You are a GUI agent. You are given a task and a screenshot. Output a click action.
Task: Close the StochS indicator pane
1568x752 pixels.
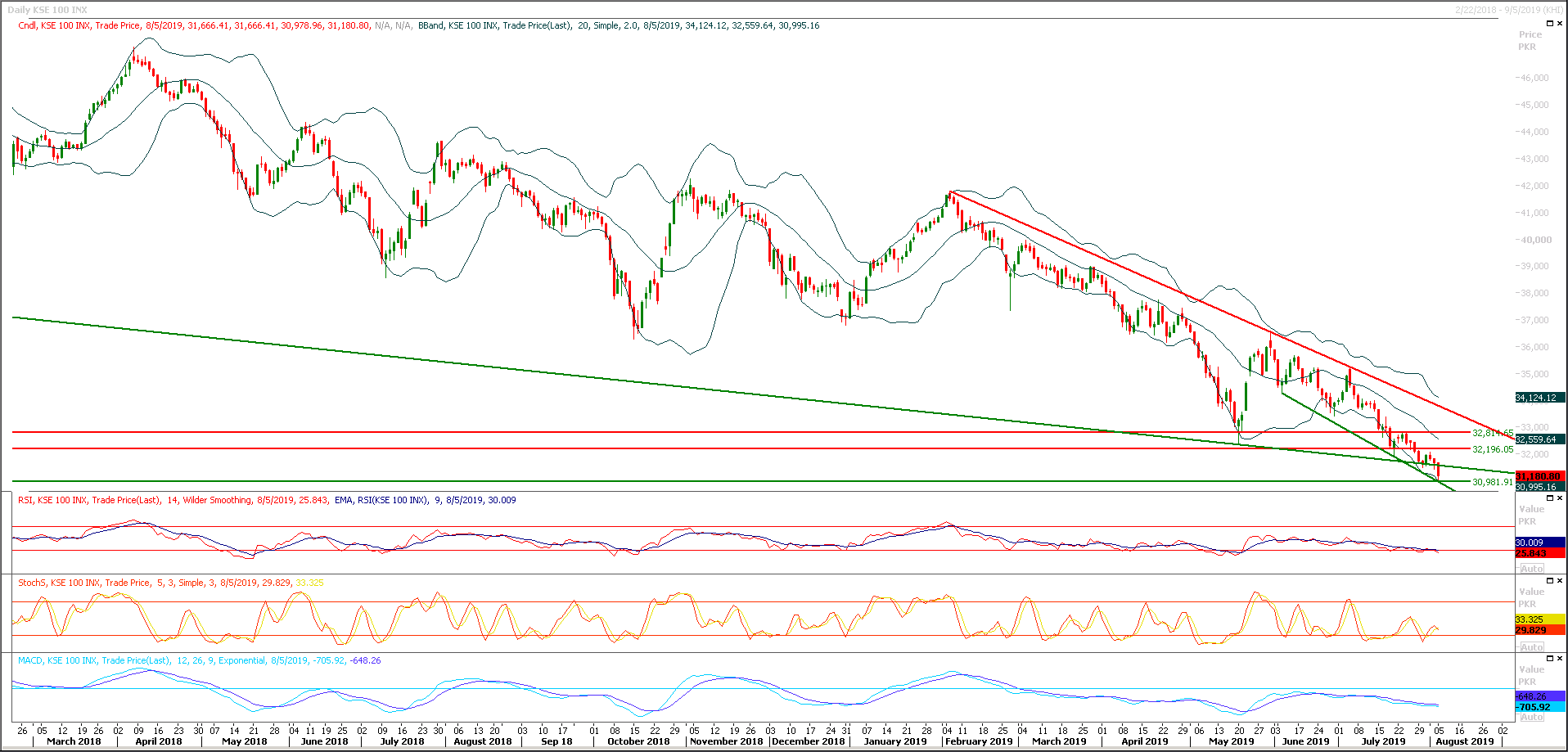click(1560, 581)
